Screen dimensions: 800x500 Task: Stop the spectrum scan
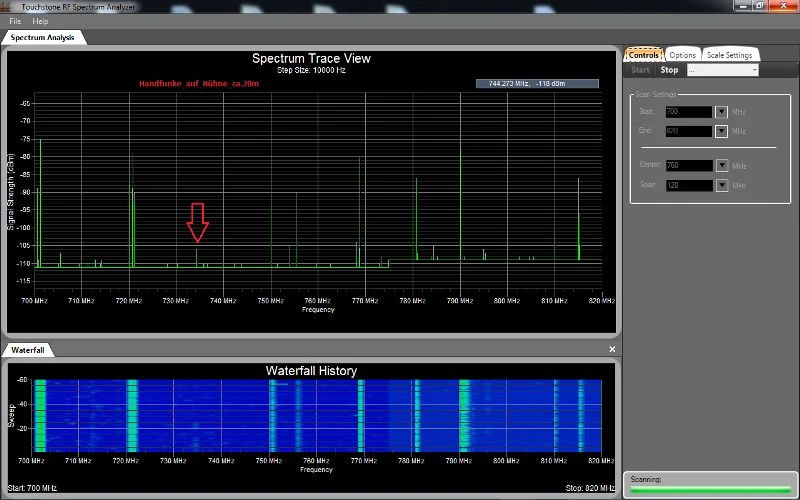[x=669, y=70]
